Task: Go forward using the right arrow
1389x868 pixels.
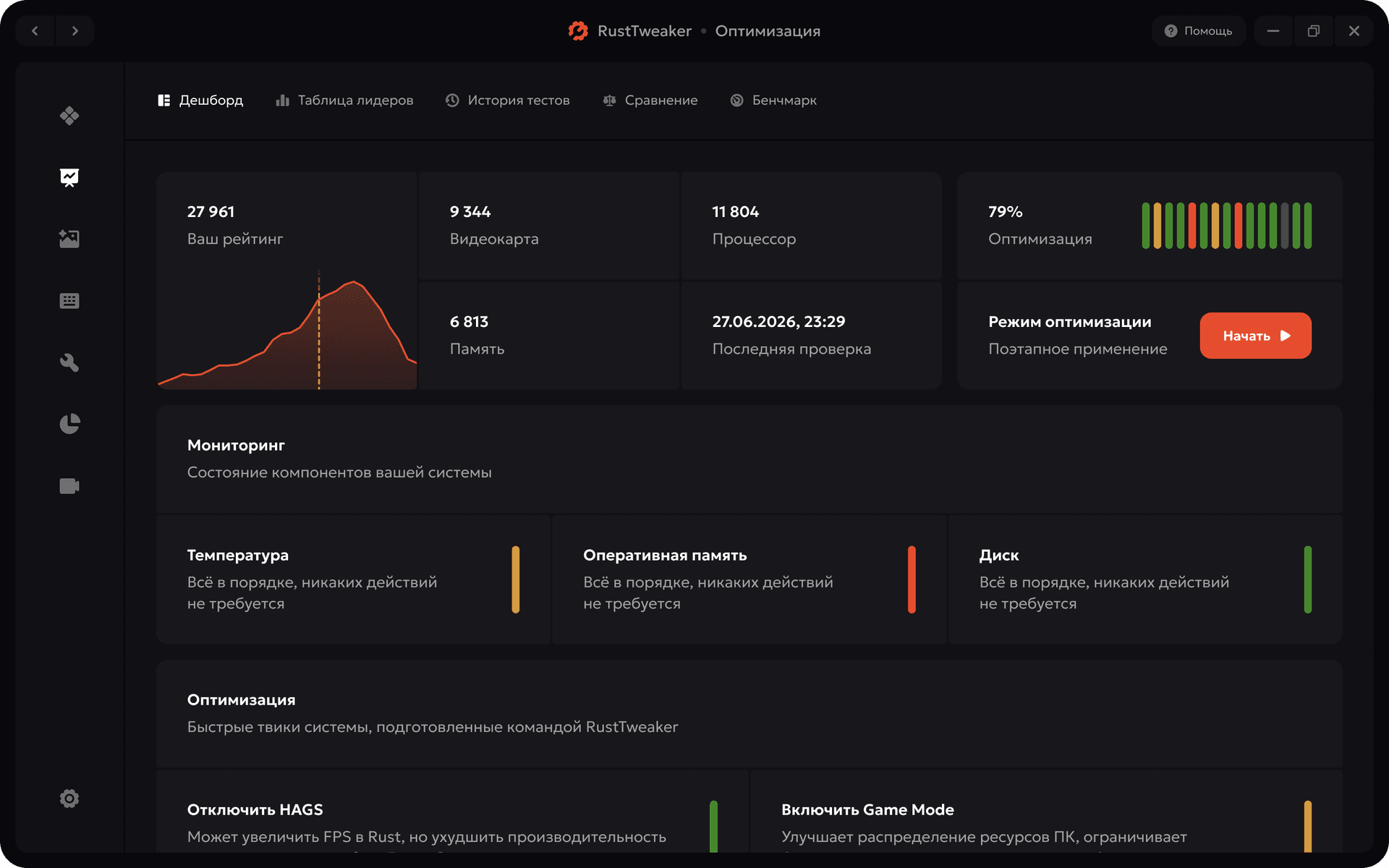Action: (75, 31)
